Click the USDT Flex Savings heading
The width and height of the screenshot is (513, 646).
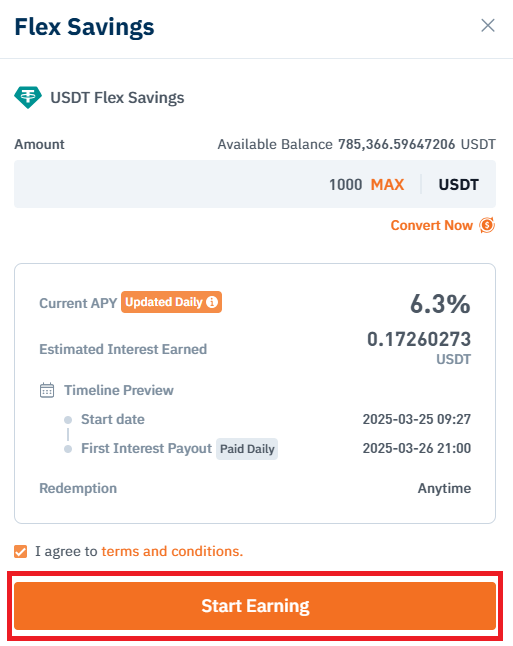[117, 98]
